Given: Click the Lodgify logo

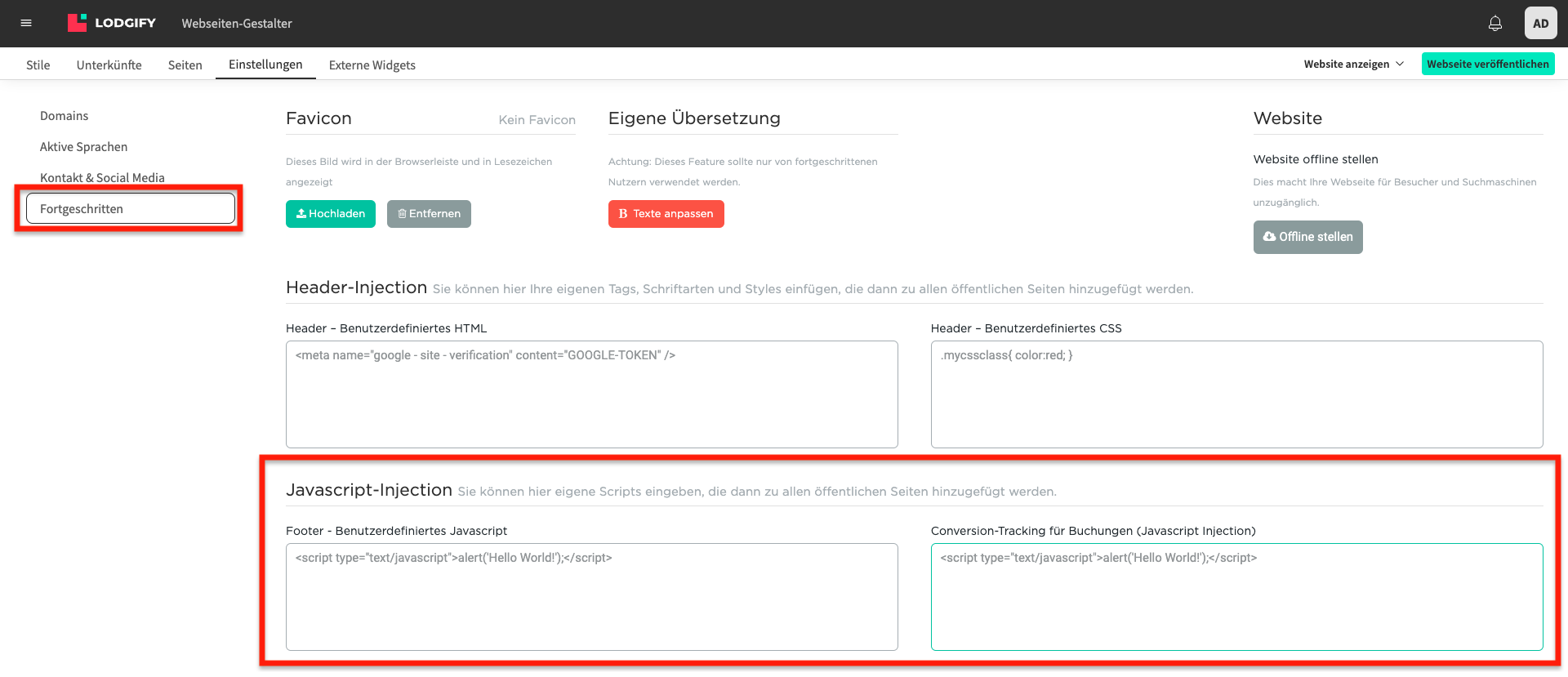Looking at the screenshot, I should (112, 23).
